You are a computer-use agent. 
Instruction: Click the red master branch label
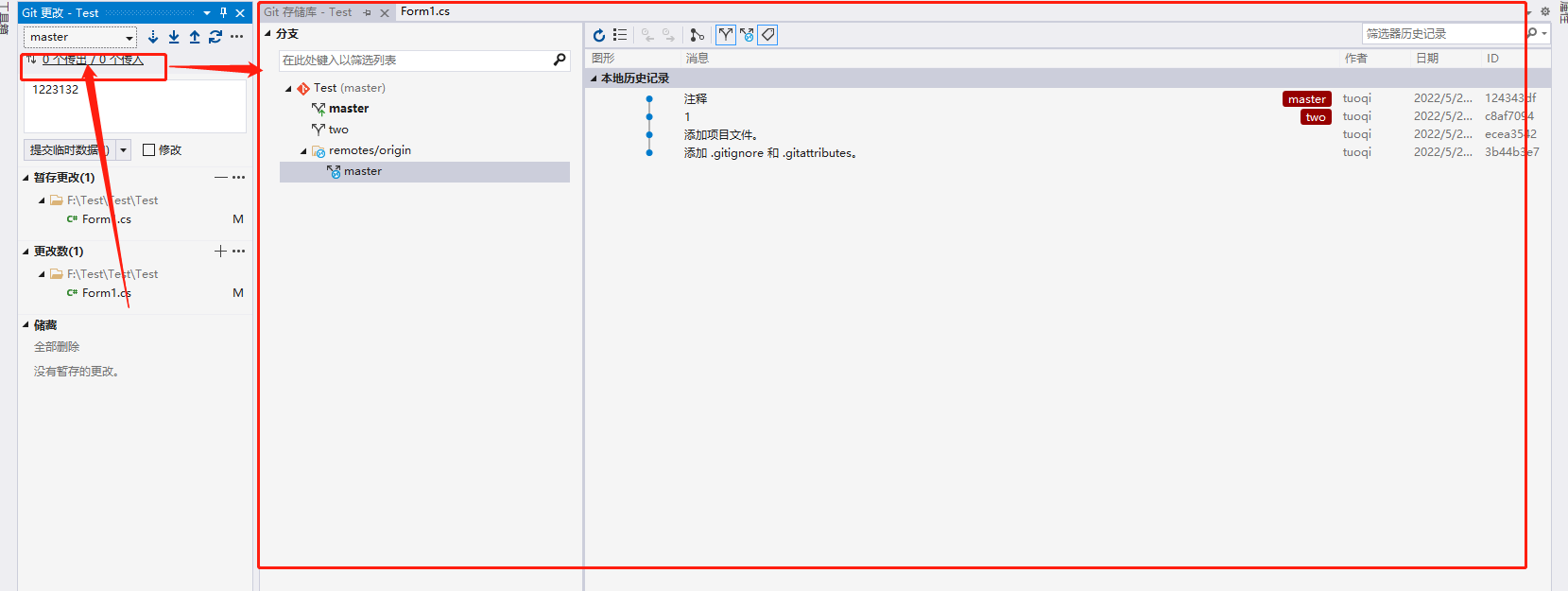tap(1307, 99)
